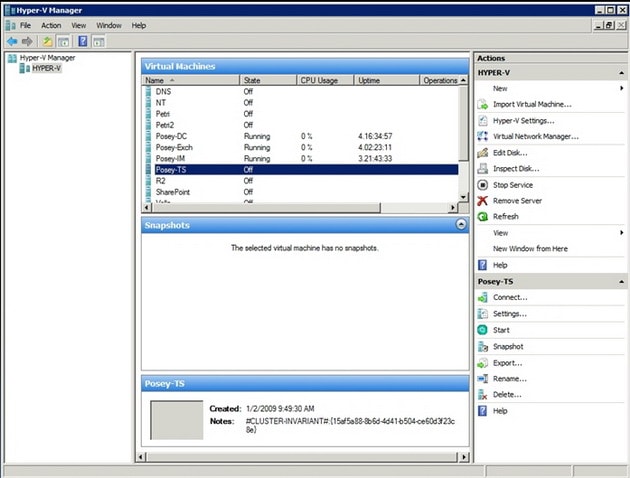Screen dimensions: 630x478
Task: Click the CPU Usage column header
Action: click(x=325, y=80)
